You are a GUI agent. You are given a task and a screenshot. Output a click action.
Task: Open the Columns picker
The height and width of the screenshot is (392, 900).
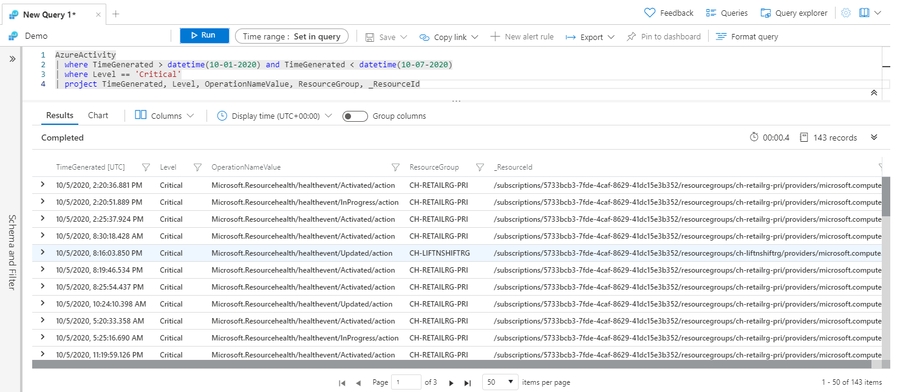point(165,115)
